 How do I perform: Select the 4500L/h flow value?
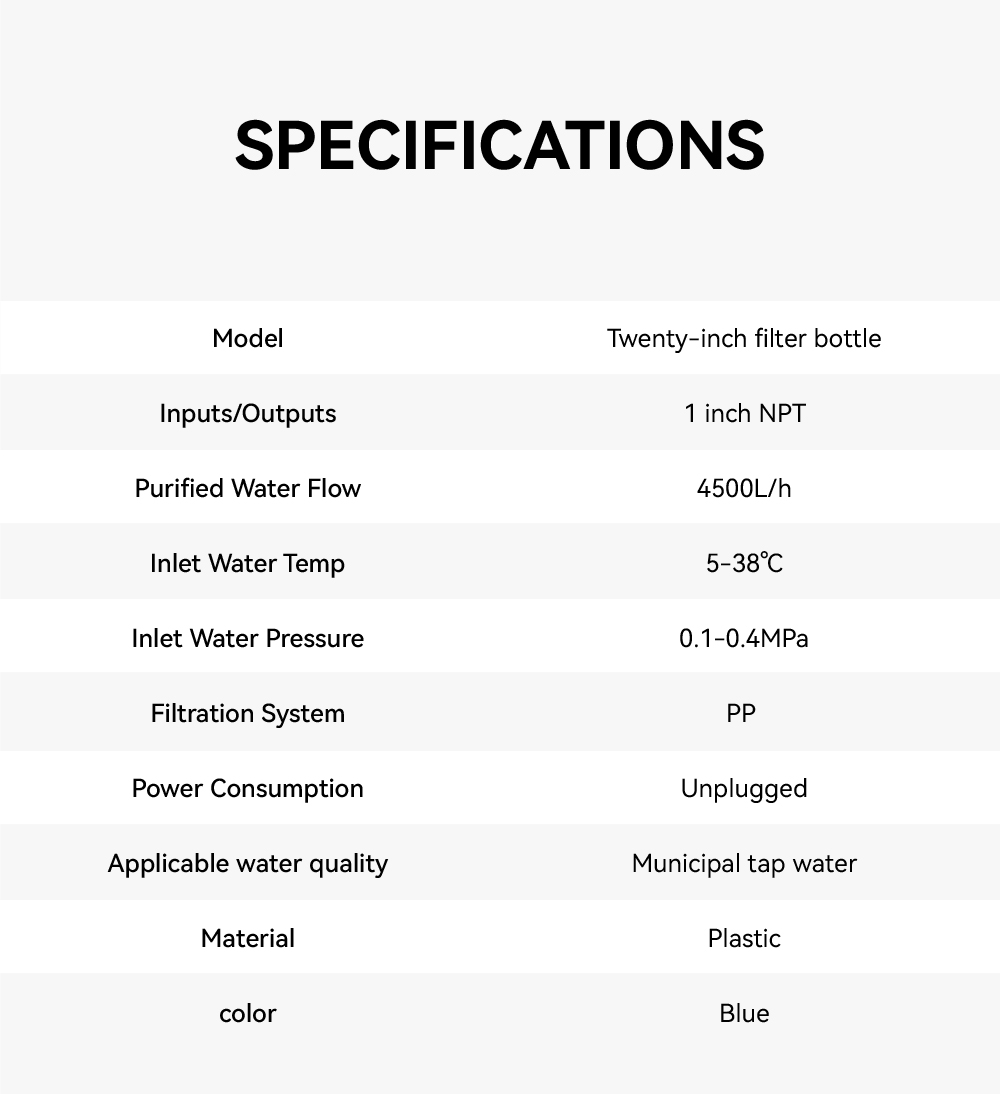744,488
